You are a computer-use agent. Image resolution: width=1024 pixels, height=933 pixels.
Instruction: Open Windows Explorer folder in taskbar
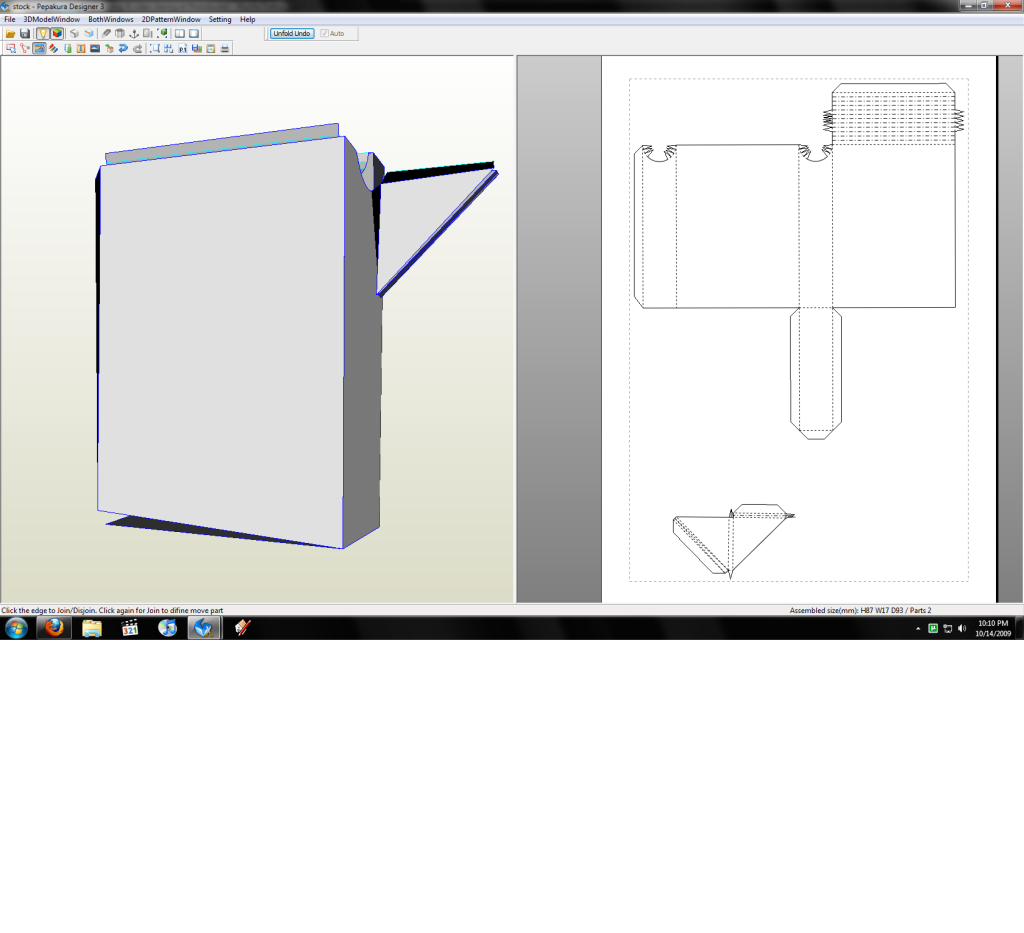(x=92, y=628)
